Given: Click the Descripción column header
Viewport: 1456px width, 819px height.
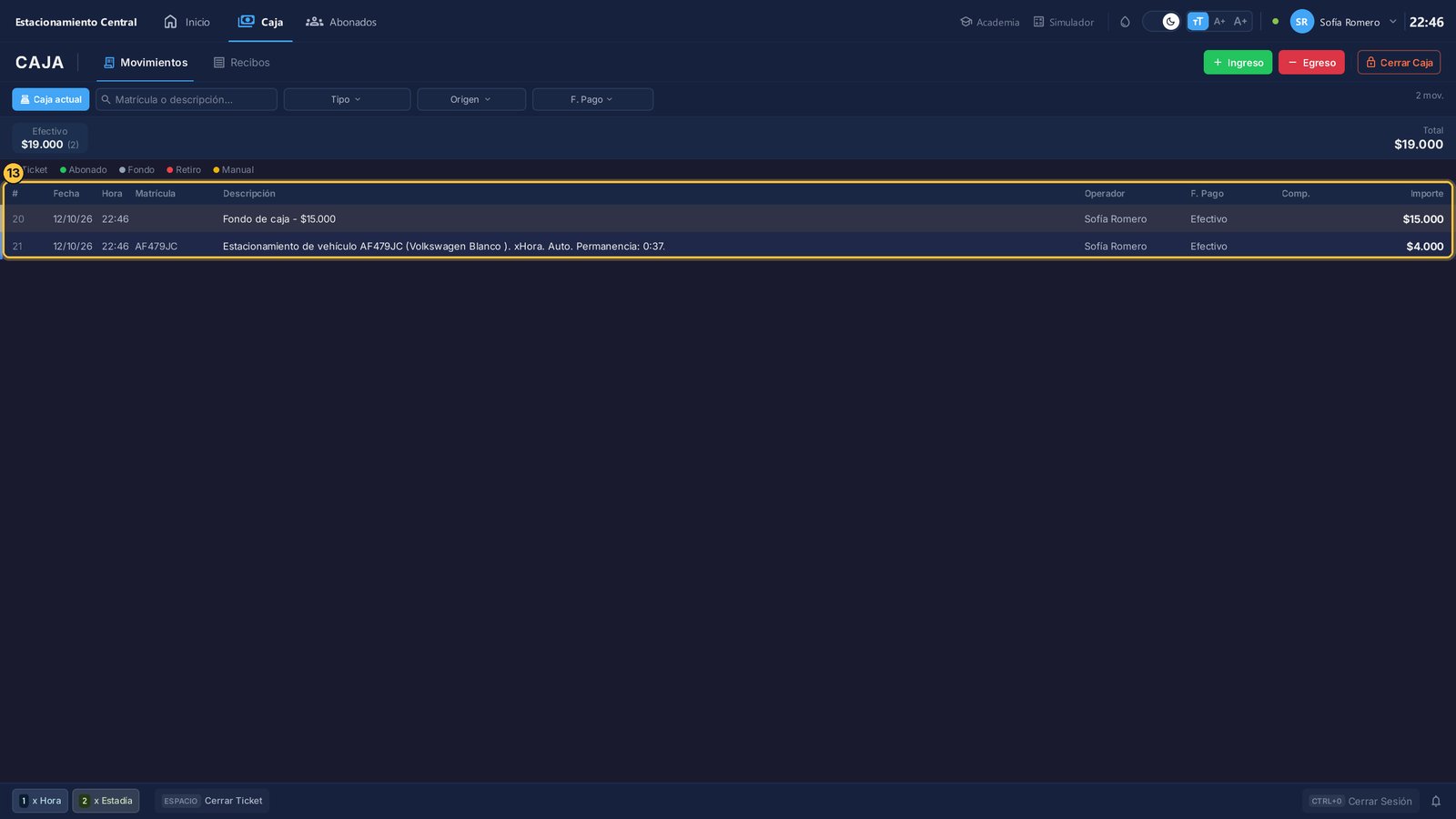Looking at the screenshot, I should click(249, 194).
